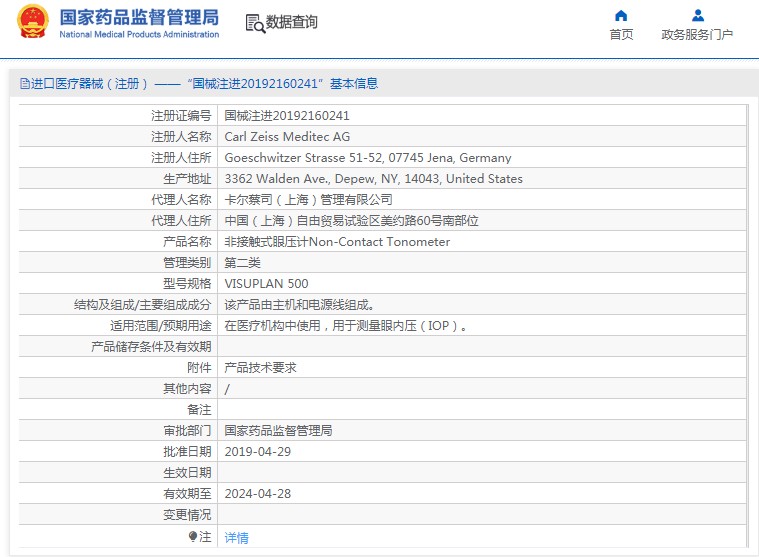Select management category 第二类 value
This screenshot has width=759, height=557.
(243, 263)
